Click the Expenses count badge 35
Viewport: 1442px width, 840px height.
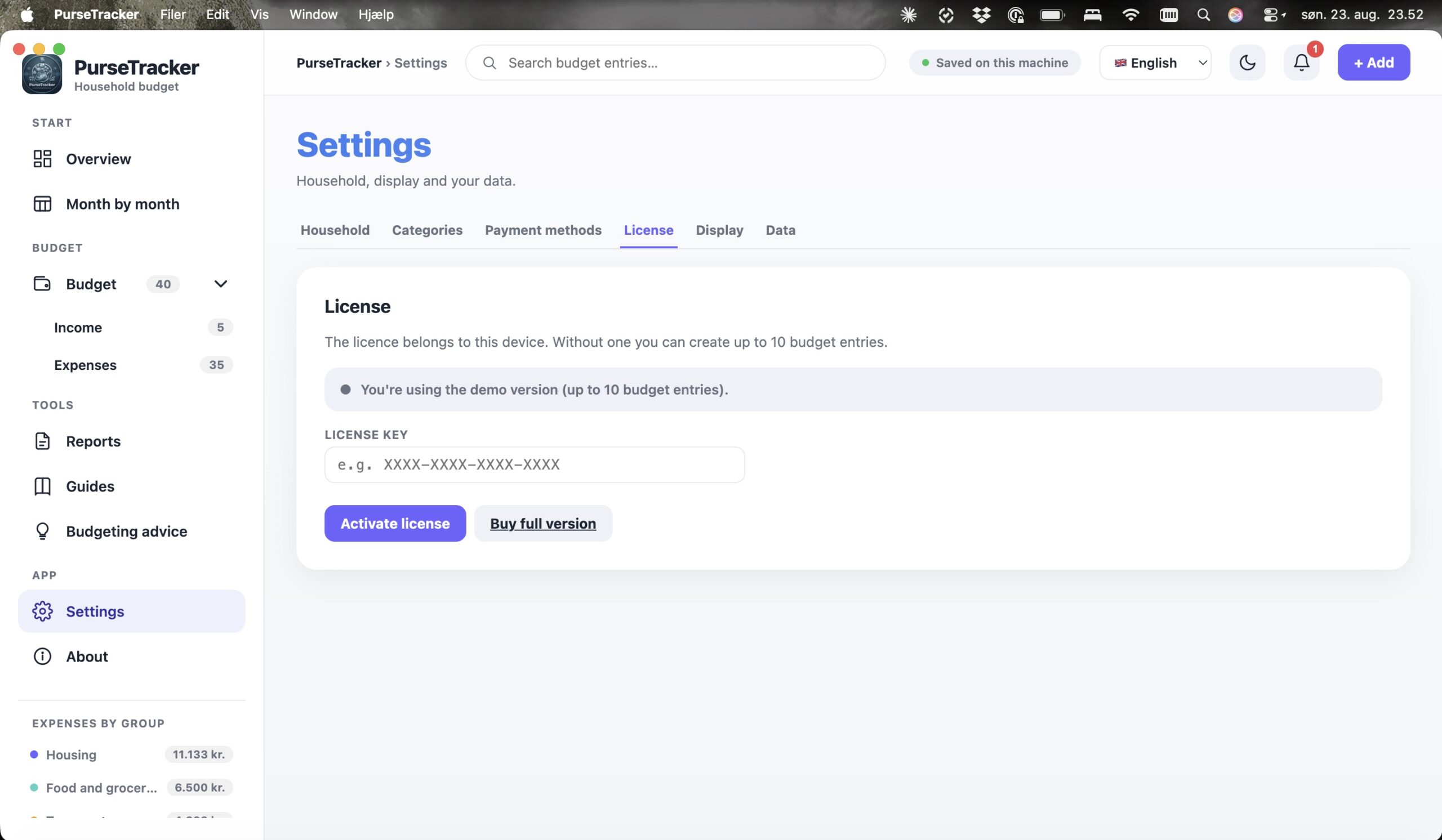click(x=216, y=365)
